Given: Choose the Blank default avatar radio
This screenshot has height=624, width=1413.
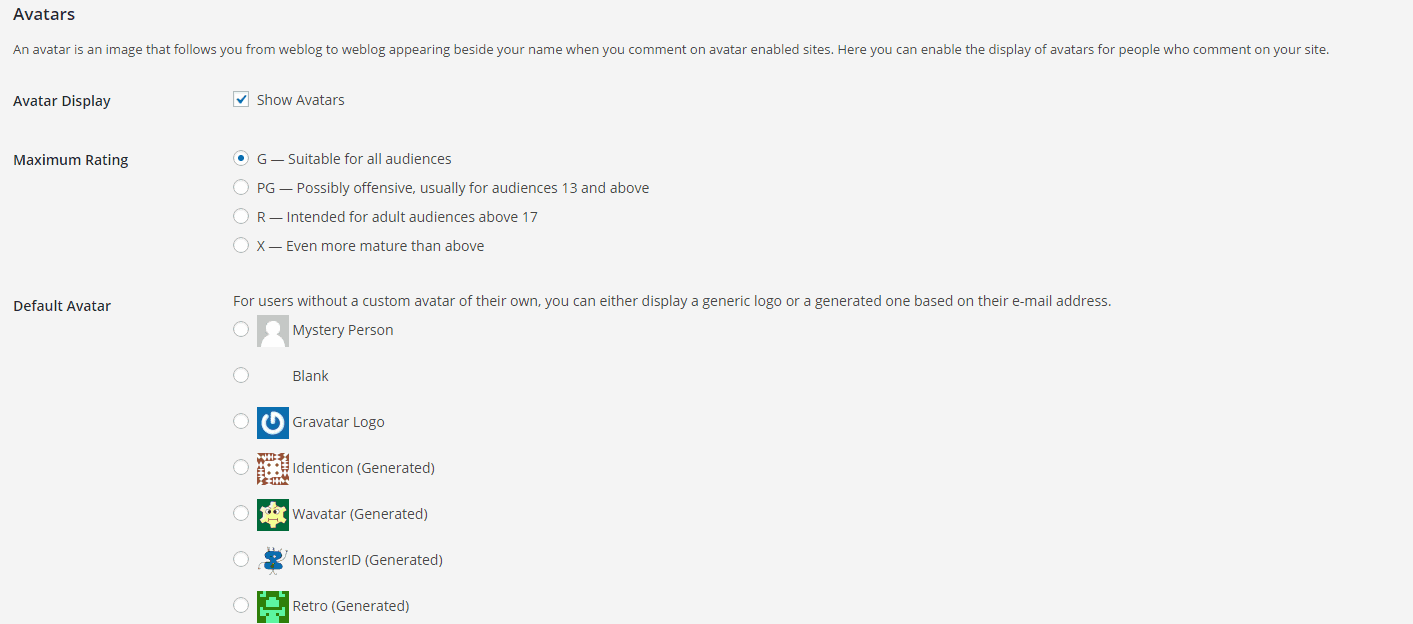Looking at the screenshot, I should [x=241, y=375].
